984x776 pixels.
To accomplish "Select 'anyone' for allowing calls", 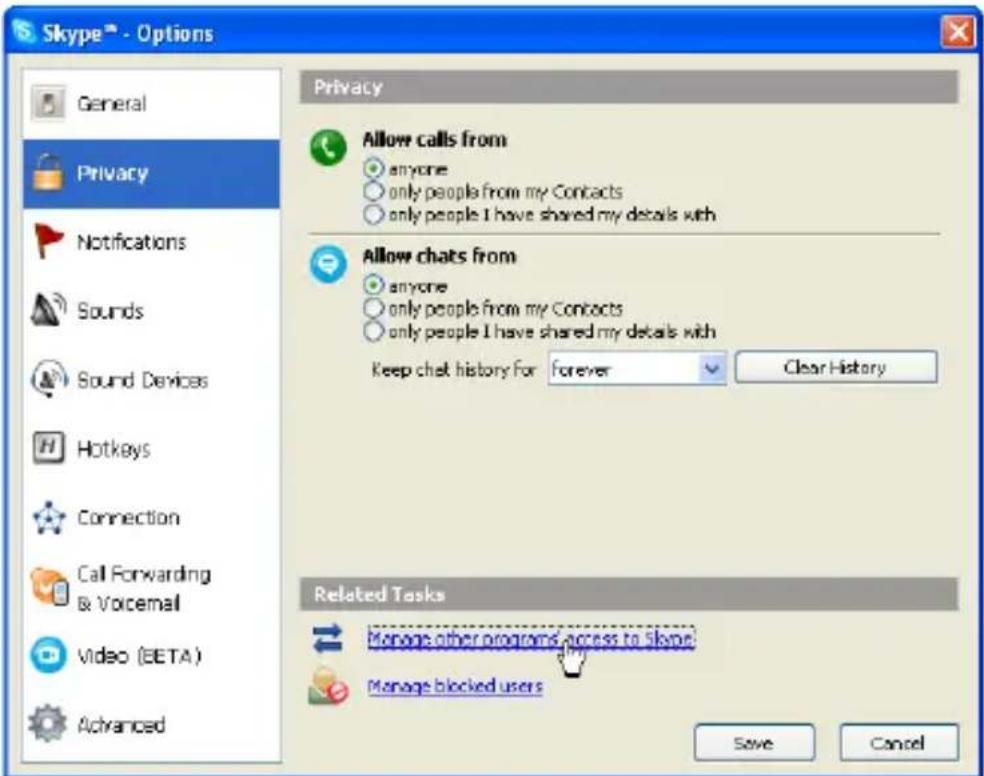I will [373, 169].
